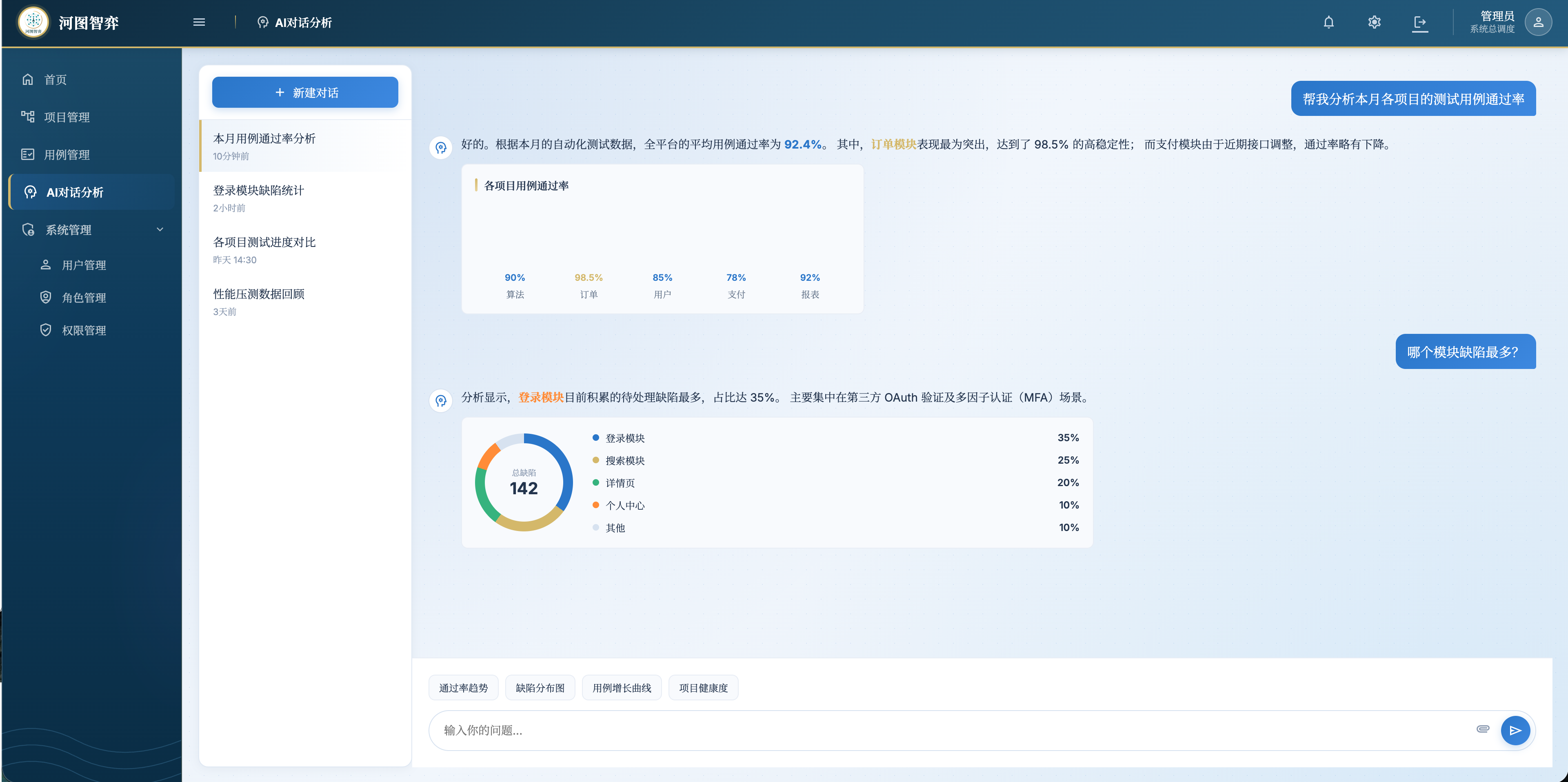The height and width of the screenshot is (782, 1568).
Task: Click the attachment paperclip icon
Action: click(1482, 729)
